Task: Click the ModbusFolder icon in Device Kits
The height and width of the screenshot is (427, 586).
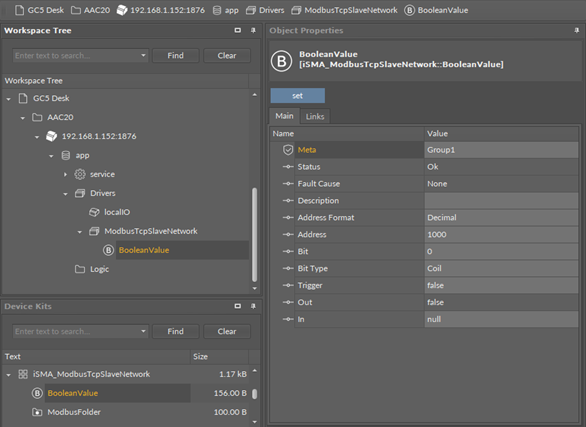Action: [x=37, y=412]
